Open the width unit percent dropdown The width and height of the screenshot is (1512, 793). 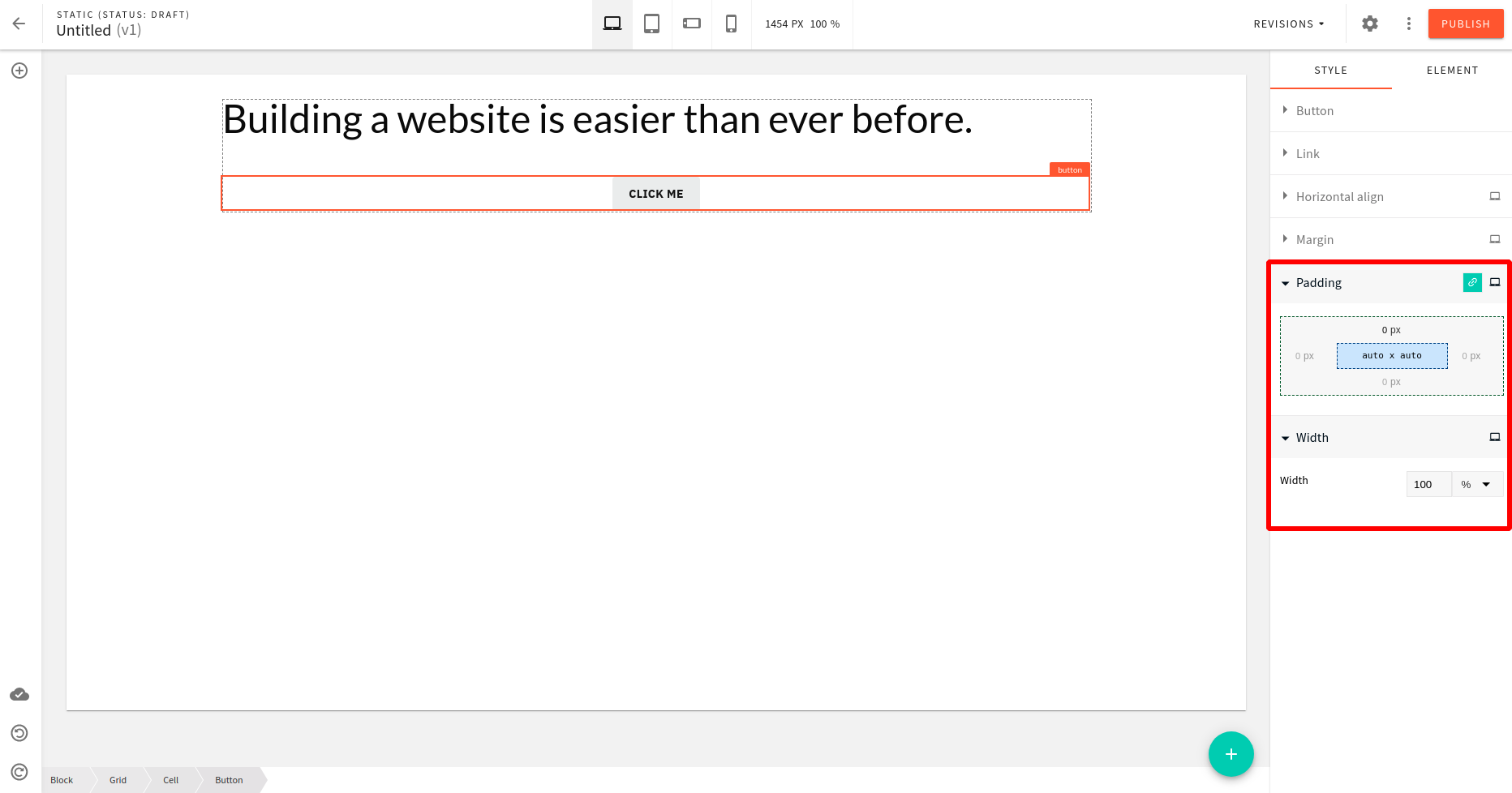tap(1477, 484)
